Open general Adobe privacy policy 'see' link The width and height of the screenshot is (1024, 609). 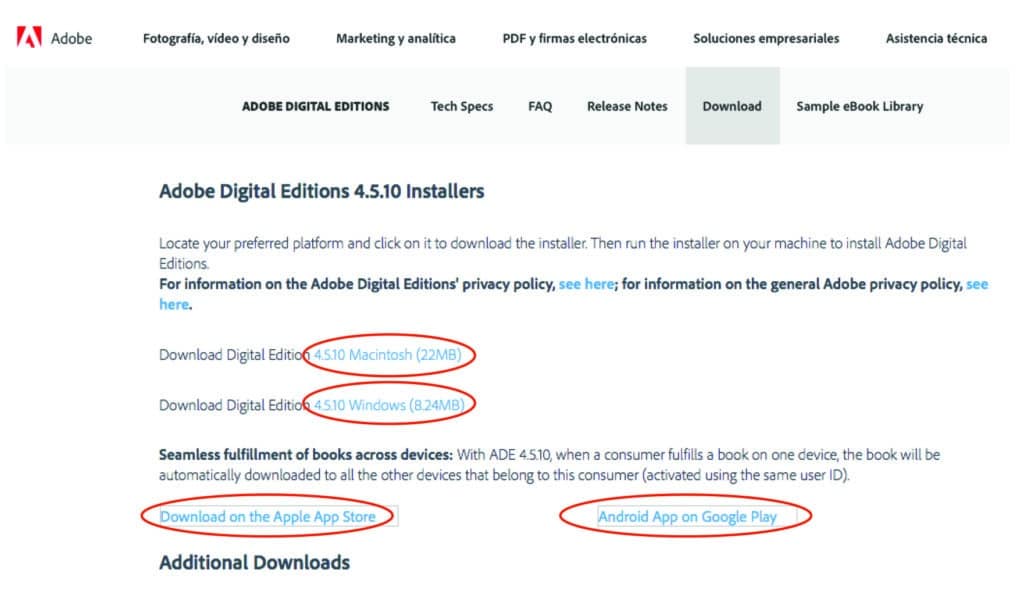(x=977, y=284)
